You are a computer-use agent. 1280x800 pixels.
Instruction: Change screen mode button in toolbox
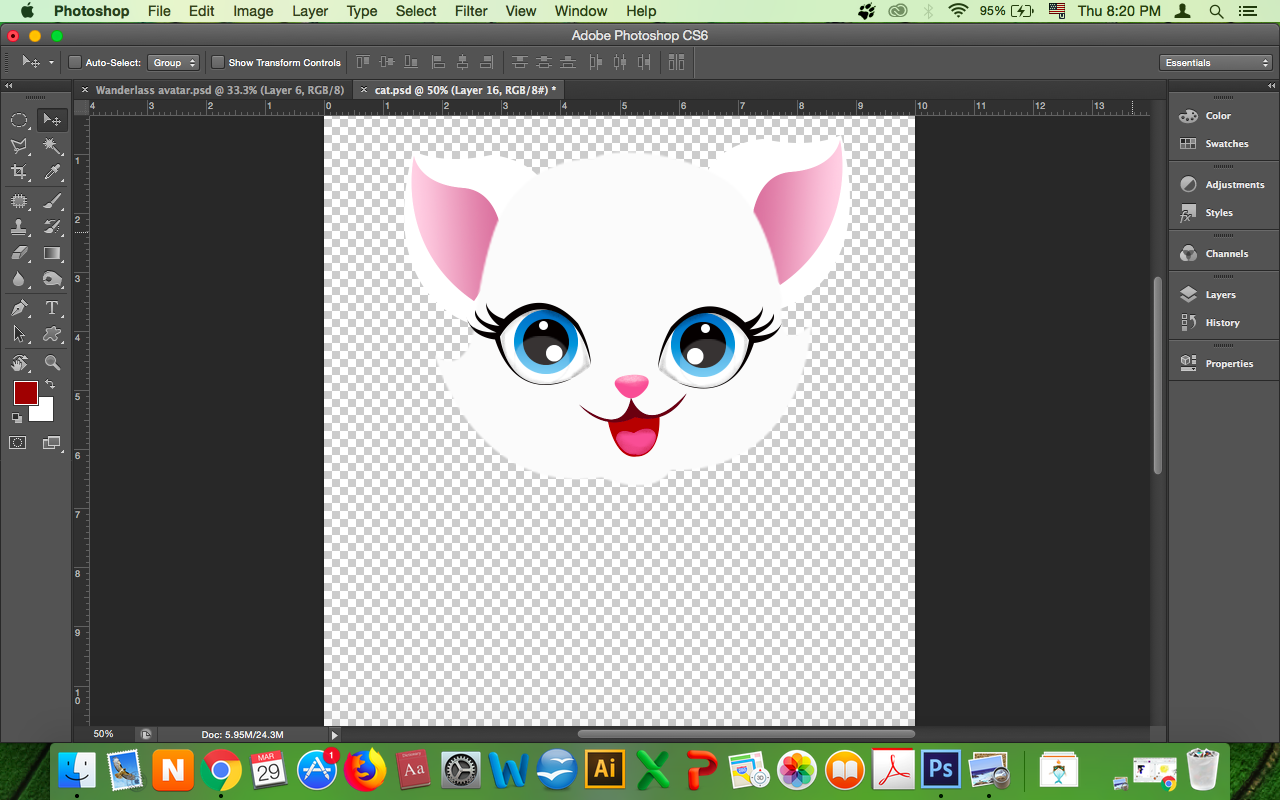pyautogui.click(x=51, y=442)
